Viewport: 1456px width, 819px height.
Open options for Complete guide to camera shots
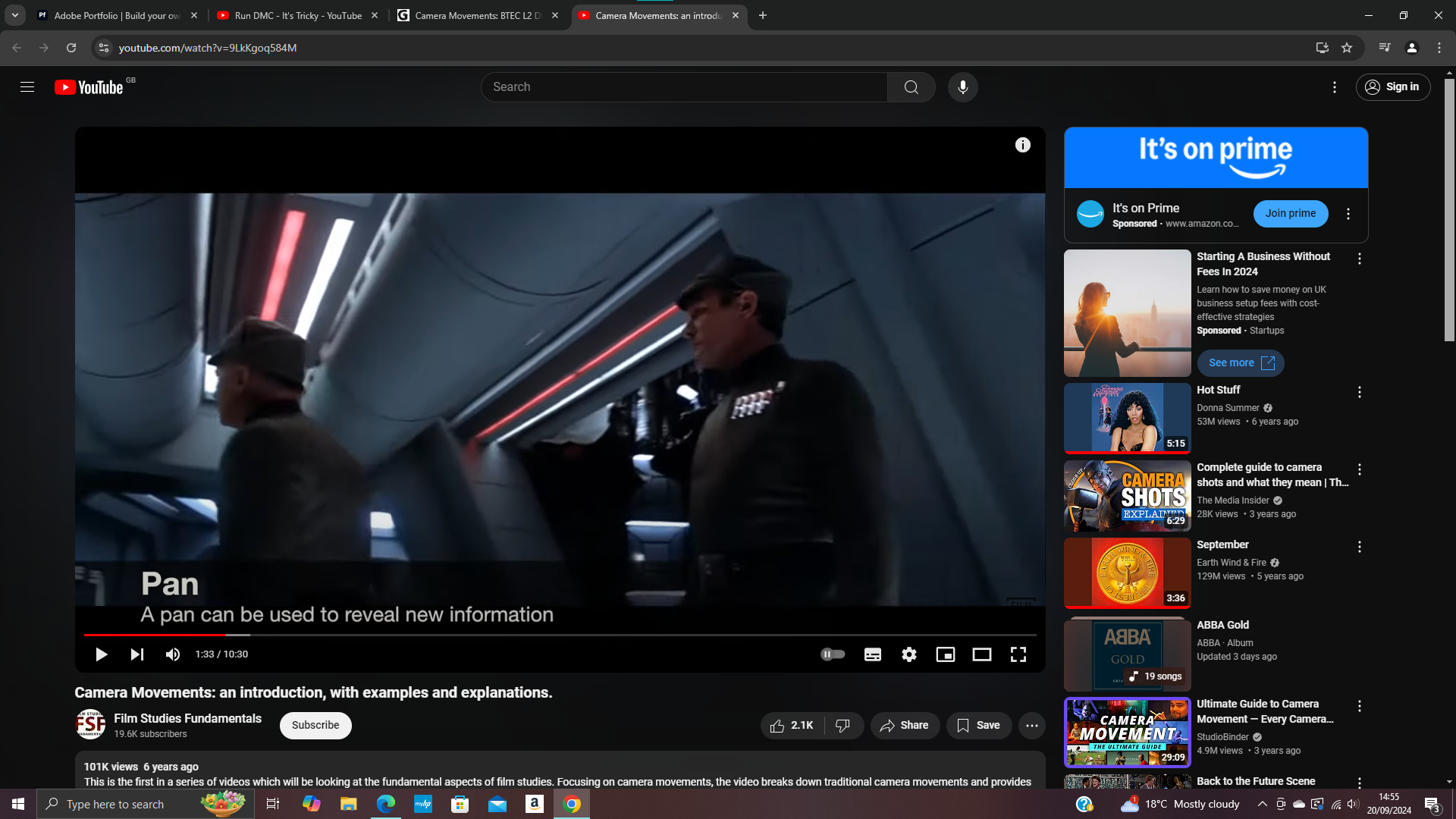coord(1359,470)
